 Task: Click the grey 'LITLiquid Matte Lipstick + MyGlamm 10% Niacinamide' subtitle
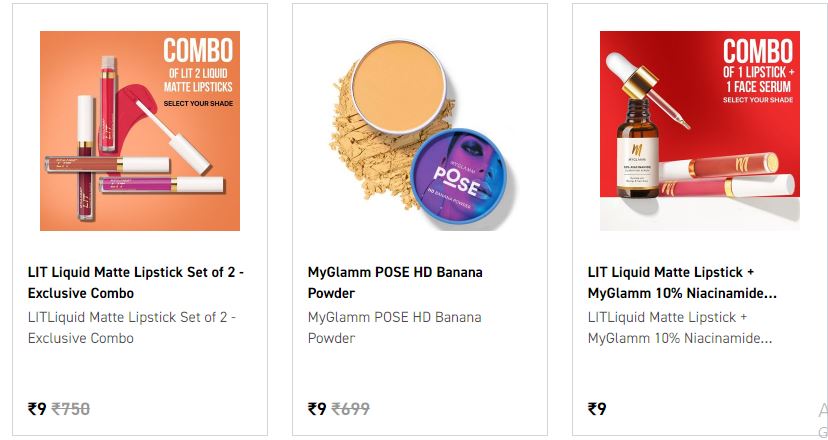pyautogui.click(x=680, y=327)
